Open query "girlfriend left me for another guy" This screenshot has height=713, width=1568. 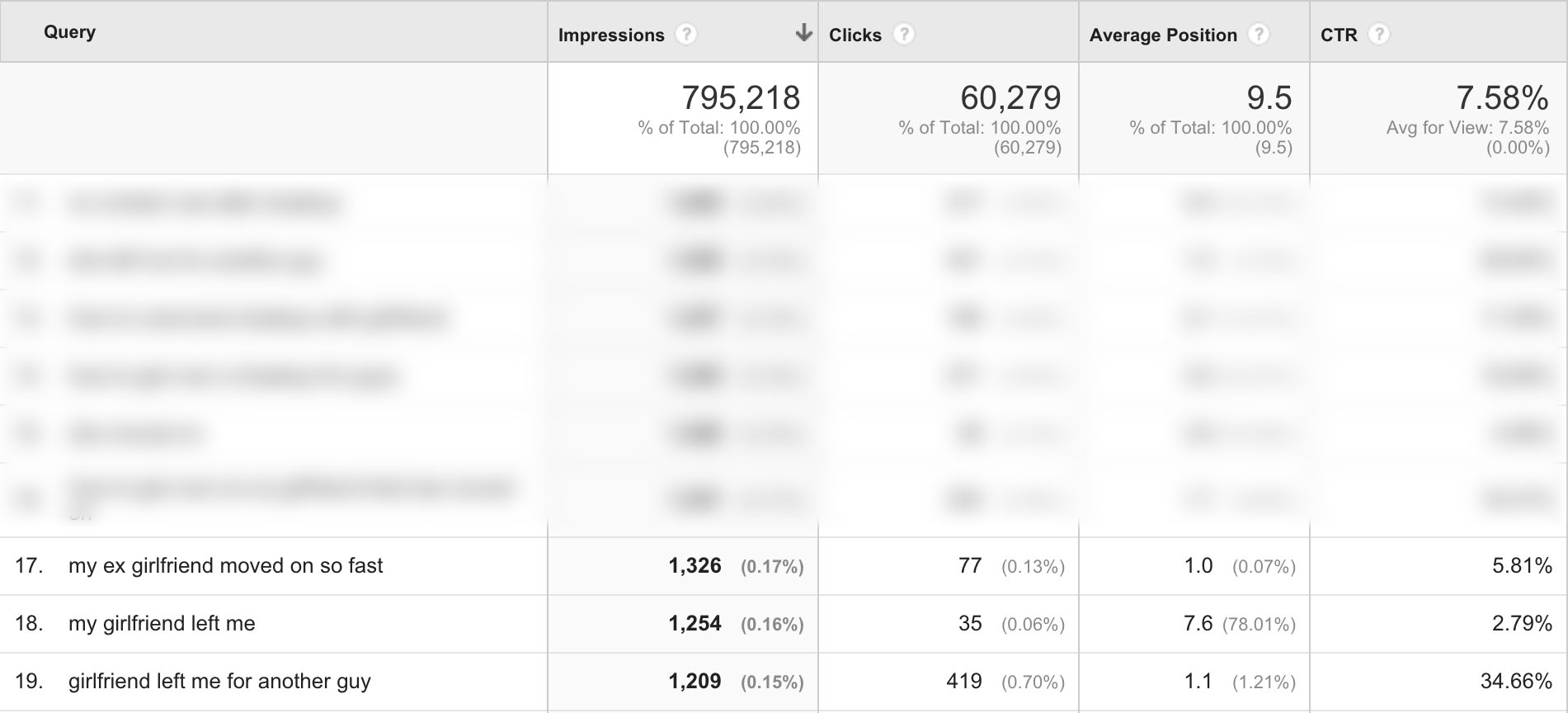(219, 681)
